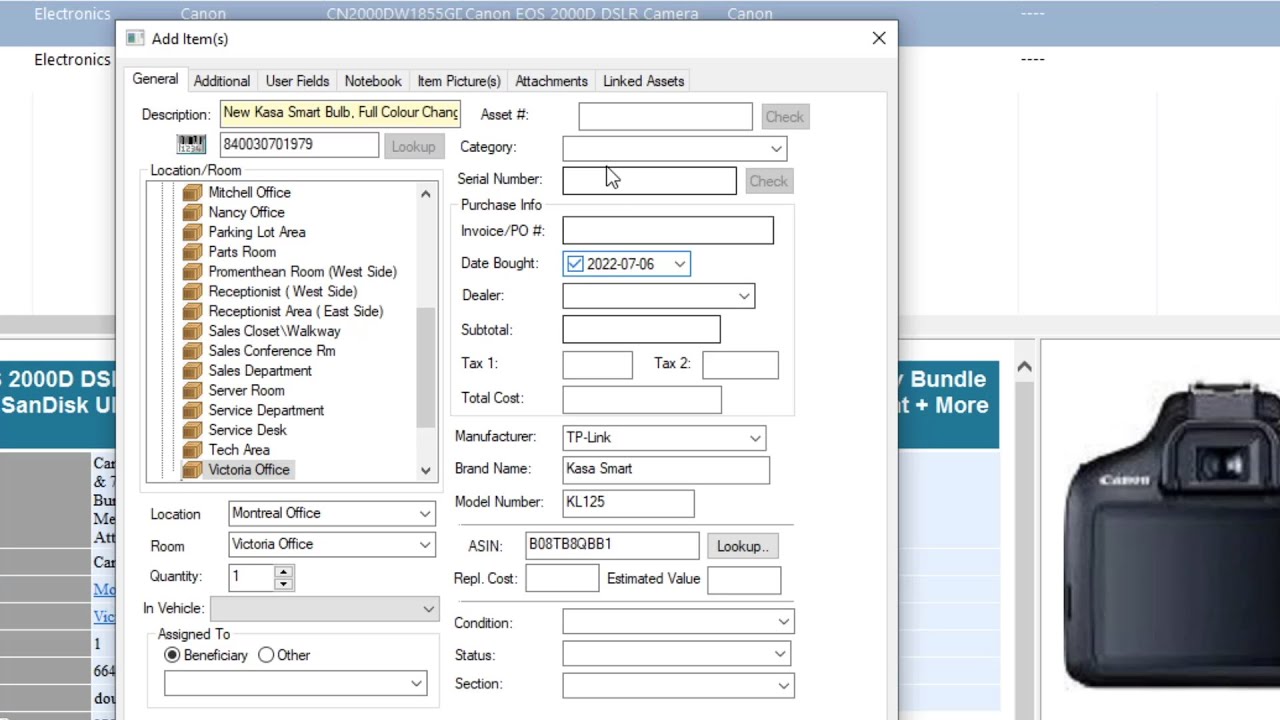Click the Check button beside Asset #
The image size is (1280, 720).
pyautogui.click(x=784, y=117)
